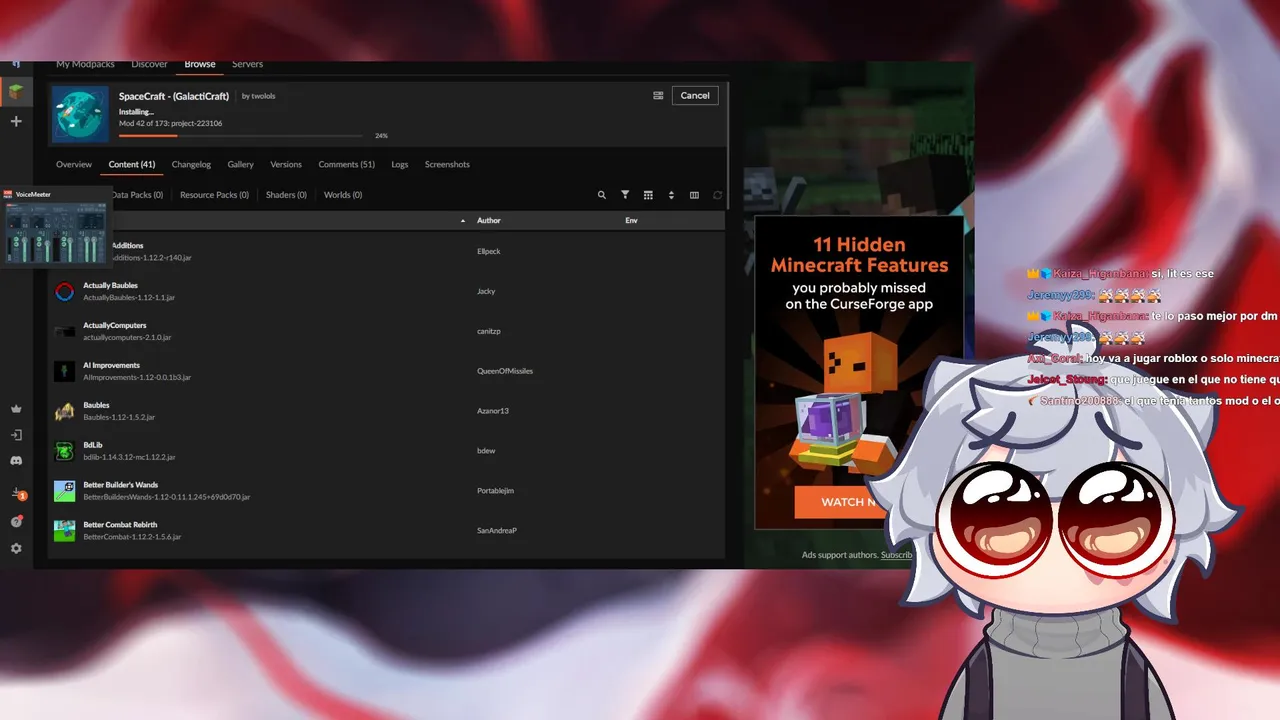Click the WATCH NOW ad button
The width and height of the screenshot is (1280, 720).
pos(849,502)
